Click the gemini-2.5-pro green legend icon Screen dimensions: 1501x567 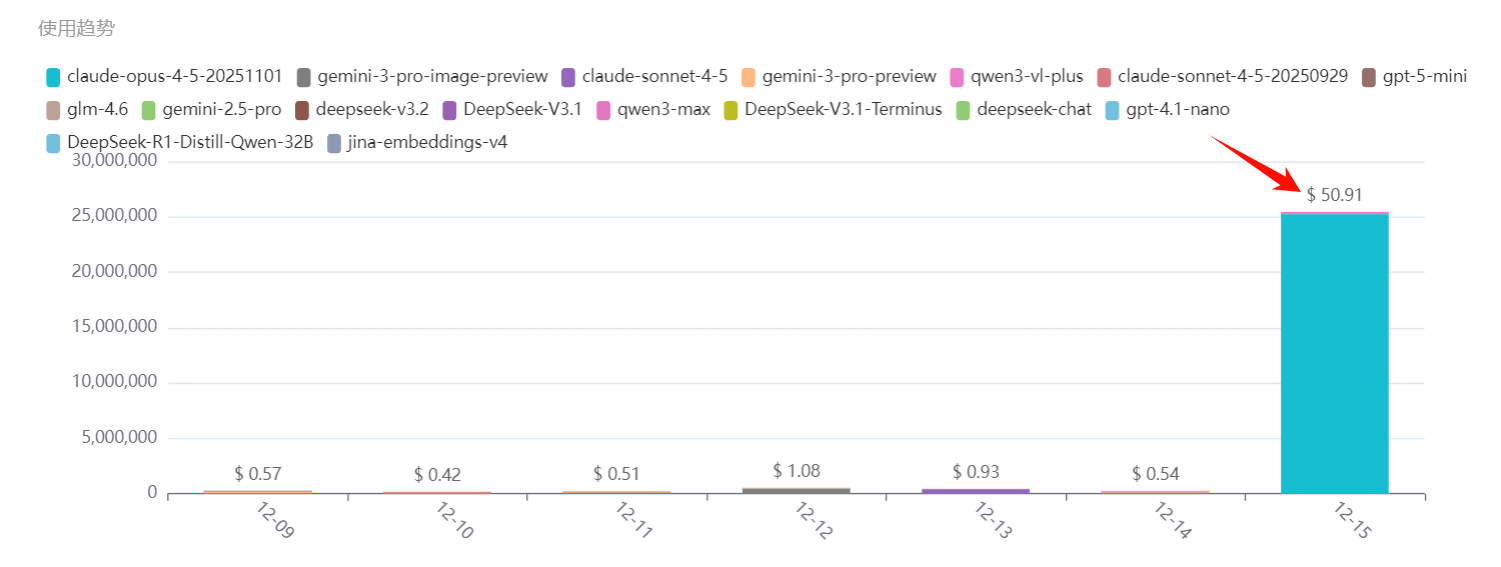pos(149,109)
